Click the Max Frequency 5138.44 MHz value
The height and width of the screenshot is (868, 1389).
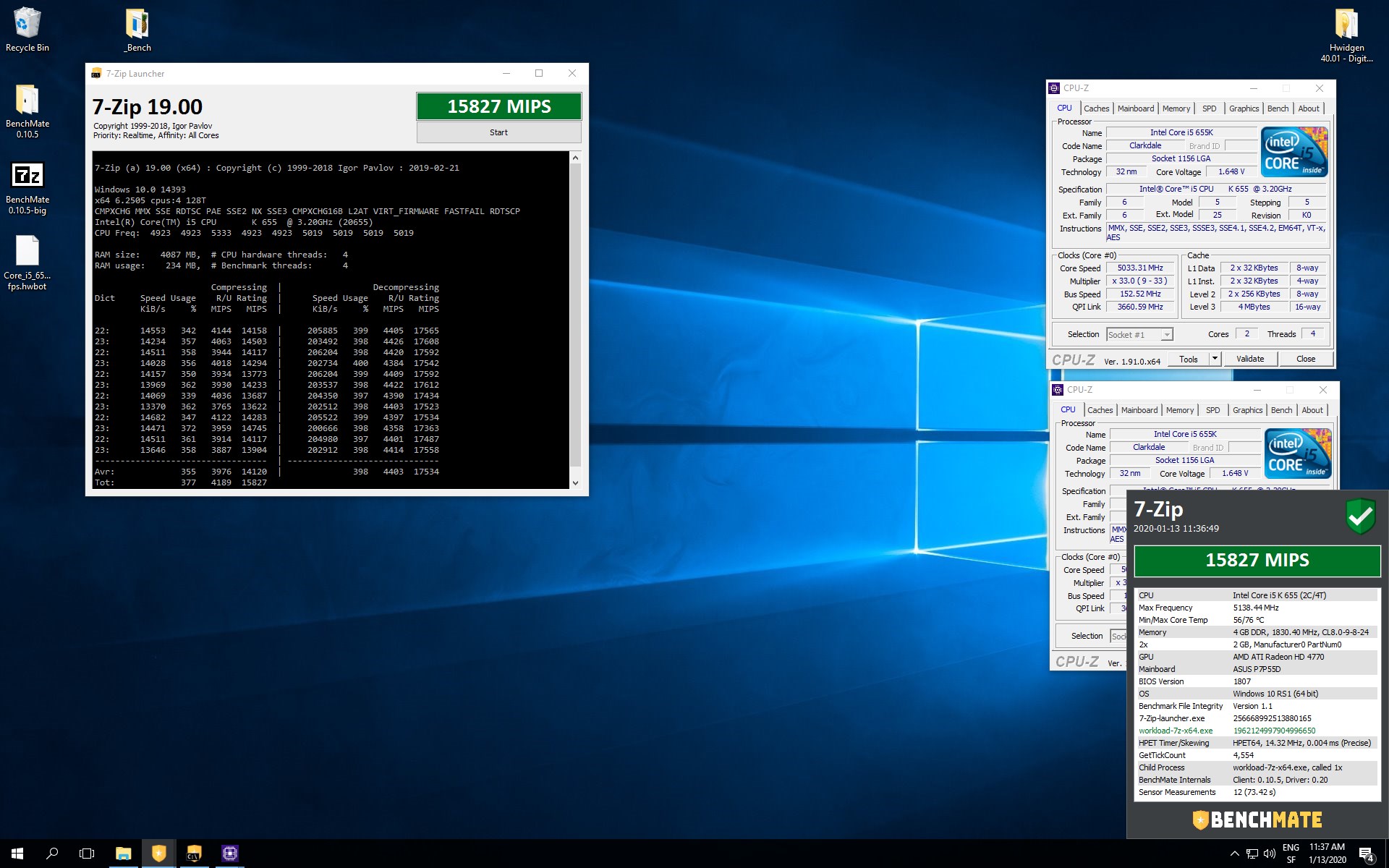[1256, 608]
